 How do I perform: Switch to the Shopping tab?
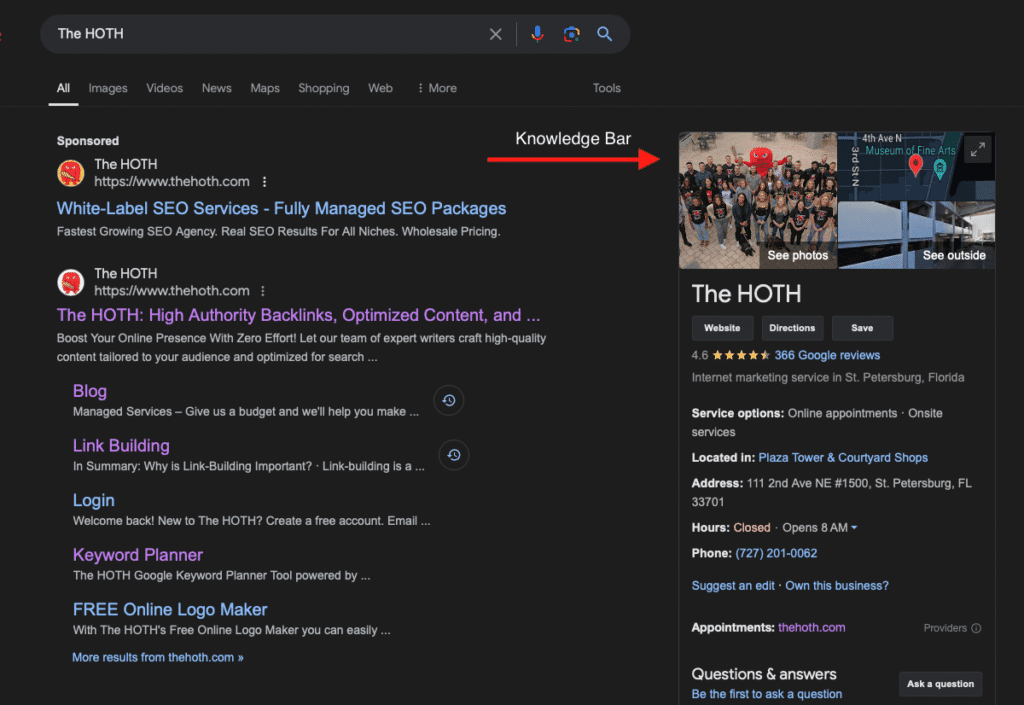click(x=323, y=88)
